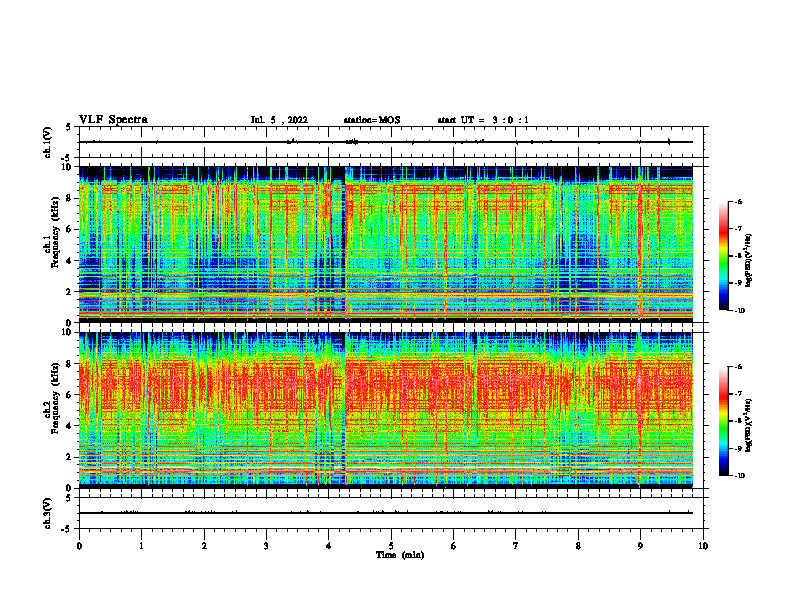Click the ch.1 spectrogram color scale bar

click(723, 256)
